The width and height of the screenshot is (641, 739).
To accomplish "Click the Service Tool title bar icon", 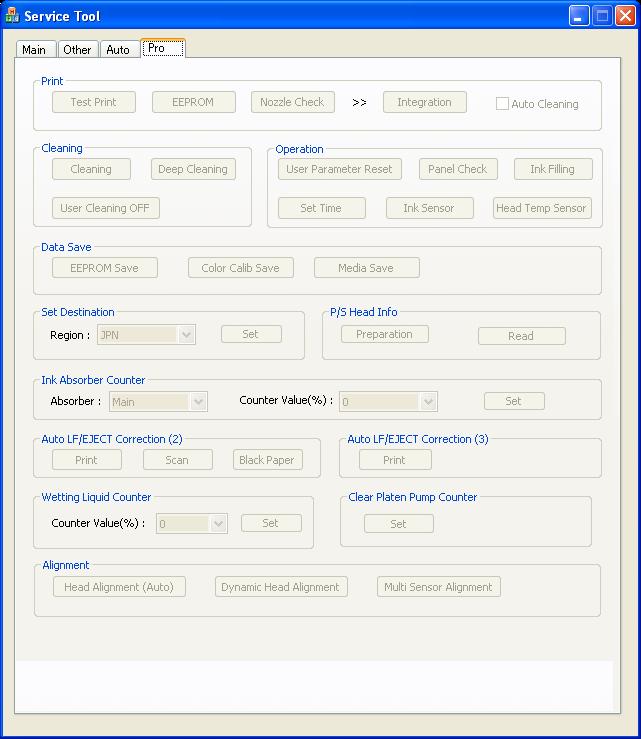I will [x=13, y=16].
